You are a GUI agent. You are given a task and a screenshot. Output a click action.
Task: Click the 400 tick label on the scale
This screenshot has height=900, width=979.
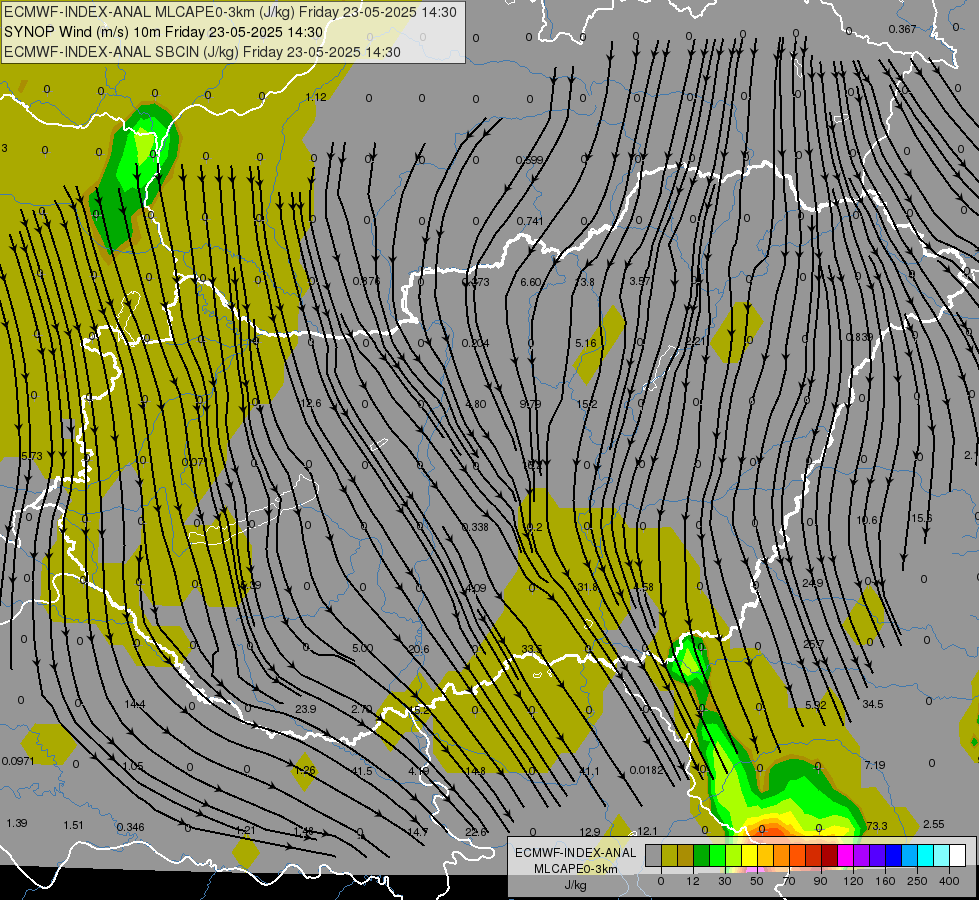949,881
